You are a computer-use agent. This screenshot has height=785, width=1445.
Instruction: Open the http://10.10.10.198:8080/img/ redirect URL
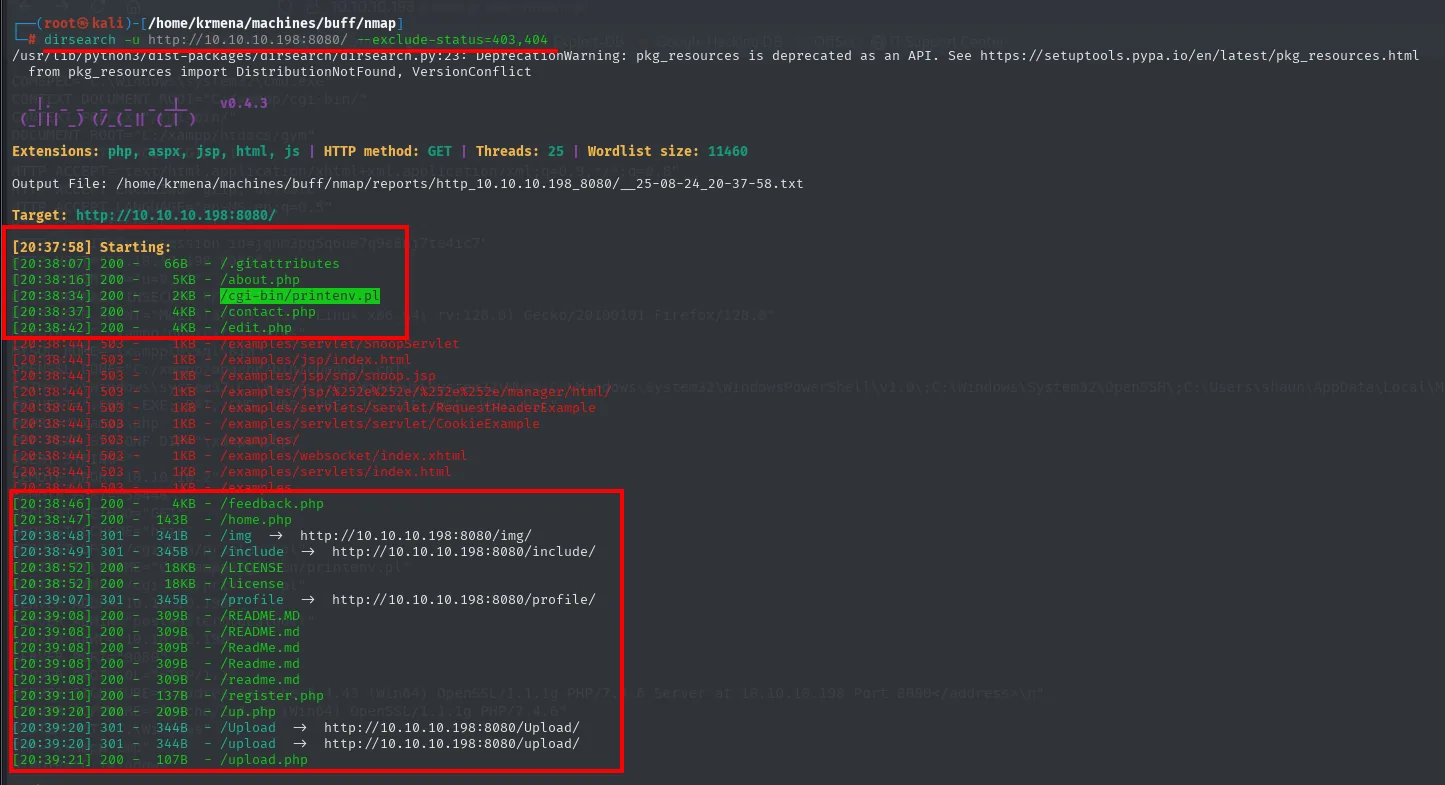(415, 536)
